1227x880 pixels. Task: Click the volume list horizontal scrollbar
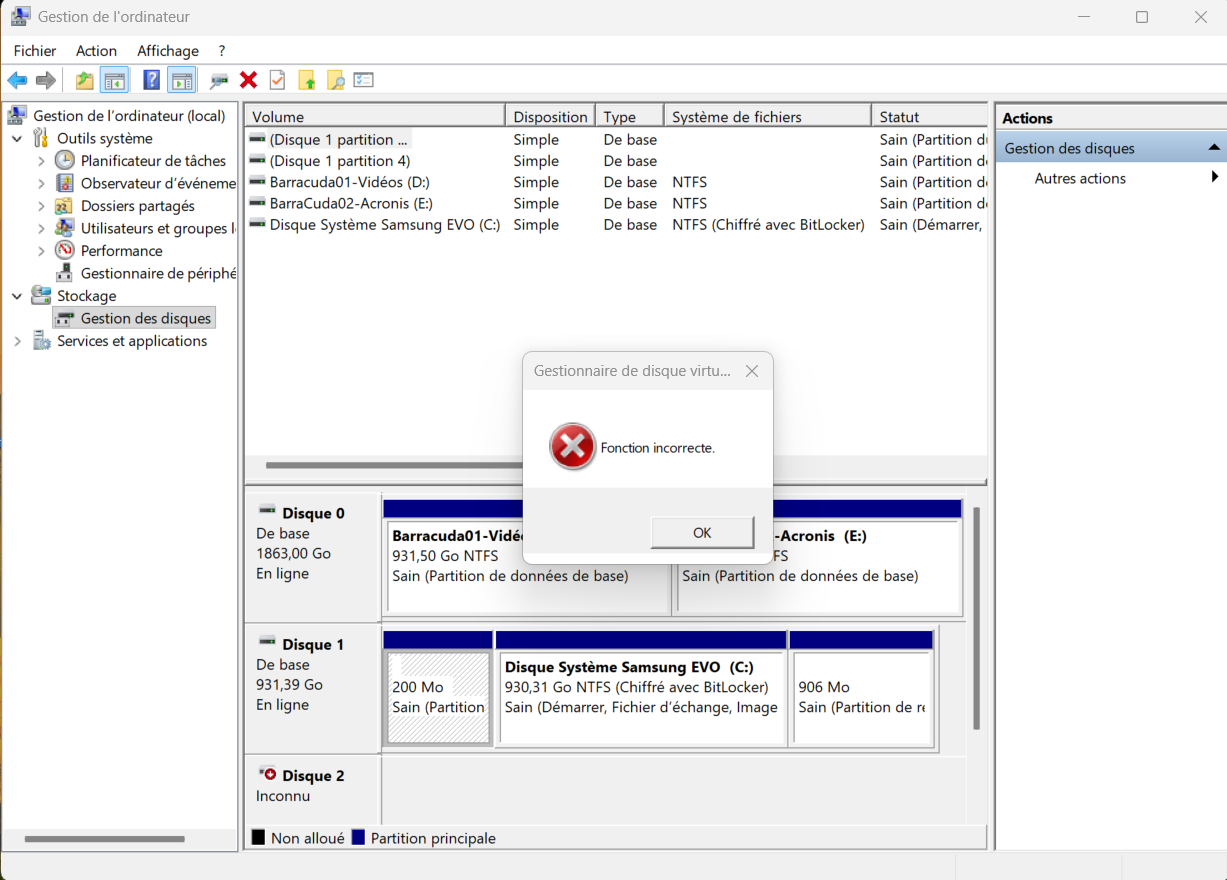click(x=395, y=465)
